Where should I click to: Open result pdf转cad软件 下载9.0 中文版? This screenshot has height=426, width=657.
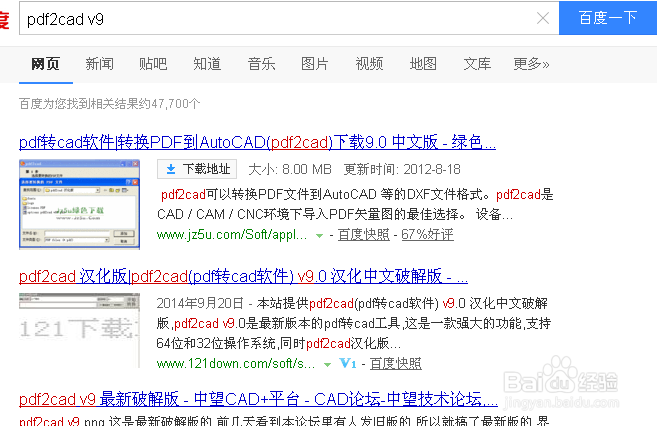point(257,142)
